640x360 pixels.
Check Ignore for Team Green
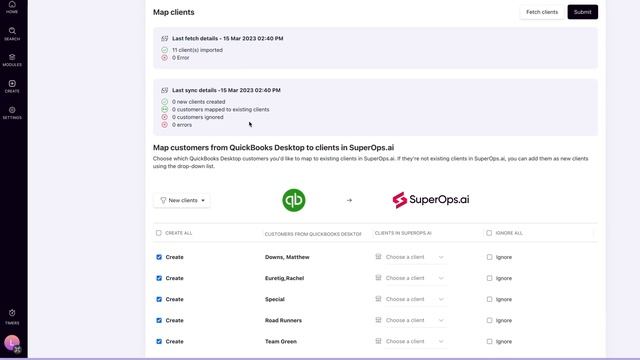pos(489,342)
